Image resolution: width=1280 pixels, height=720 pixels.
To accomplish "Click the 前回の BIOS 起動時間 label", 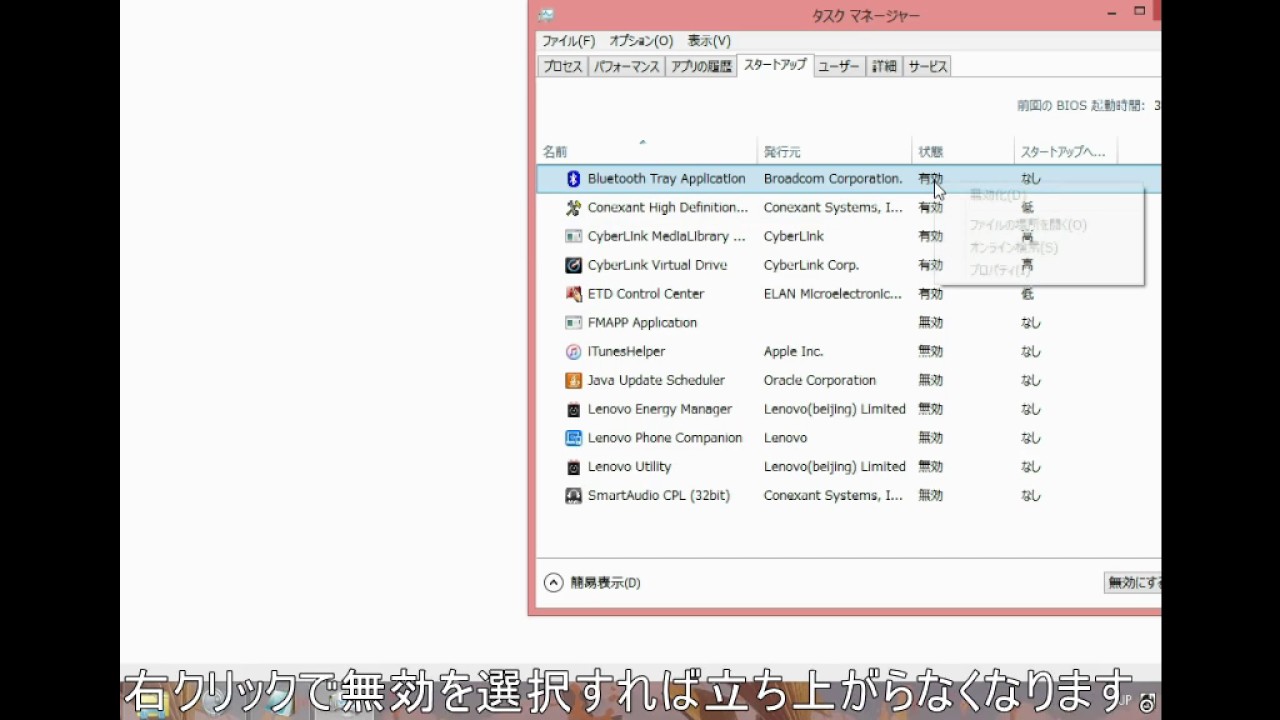I will (x=1083, y=105).
